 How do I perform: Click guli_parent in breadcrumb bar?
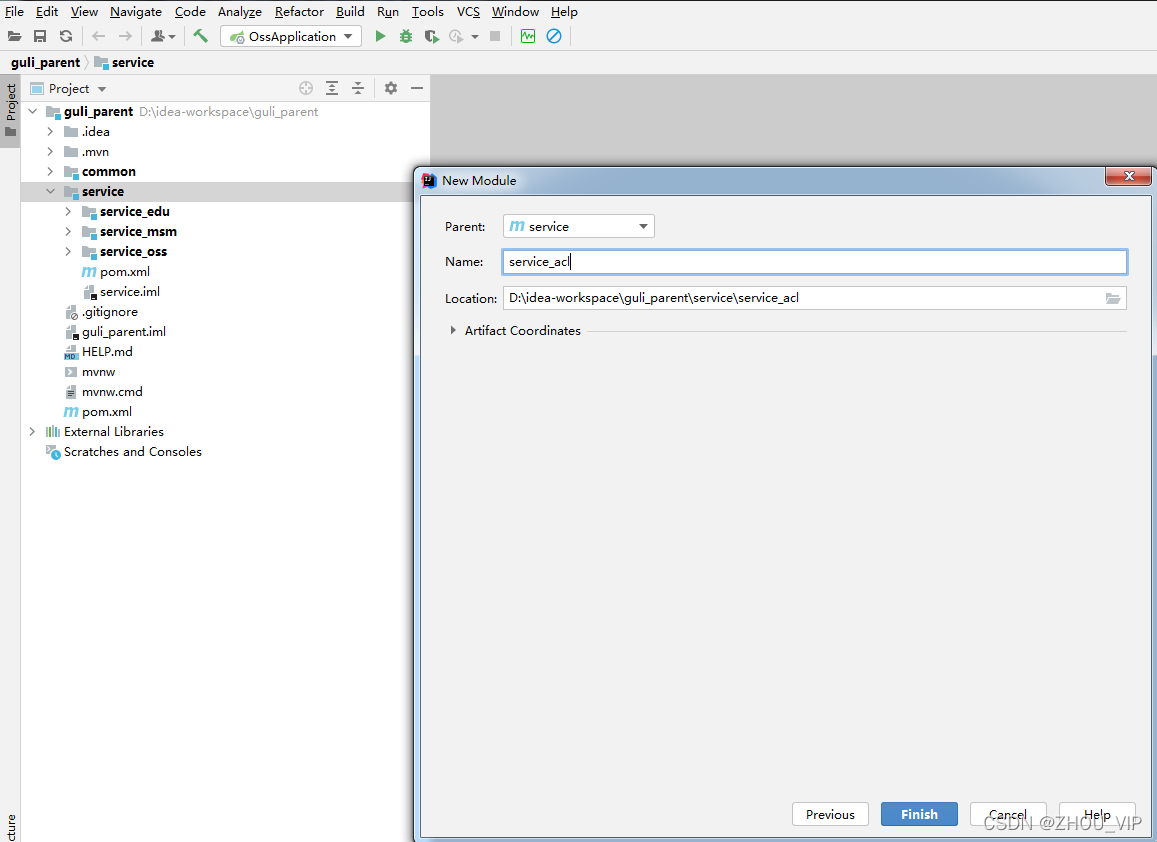pyautogui.click(x=45, y=63)
